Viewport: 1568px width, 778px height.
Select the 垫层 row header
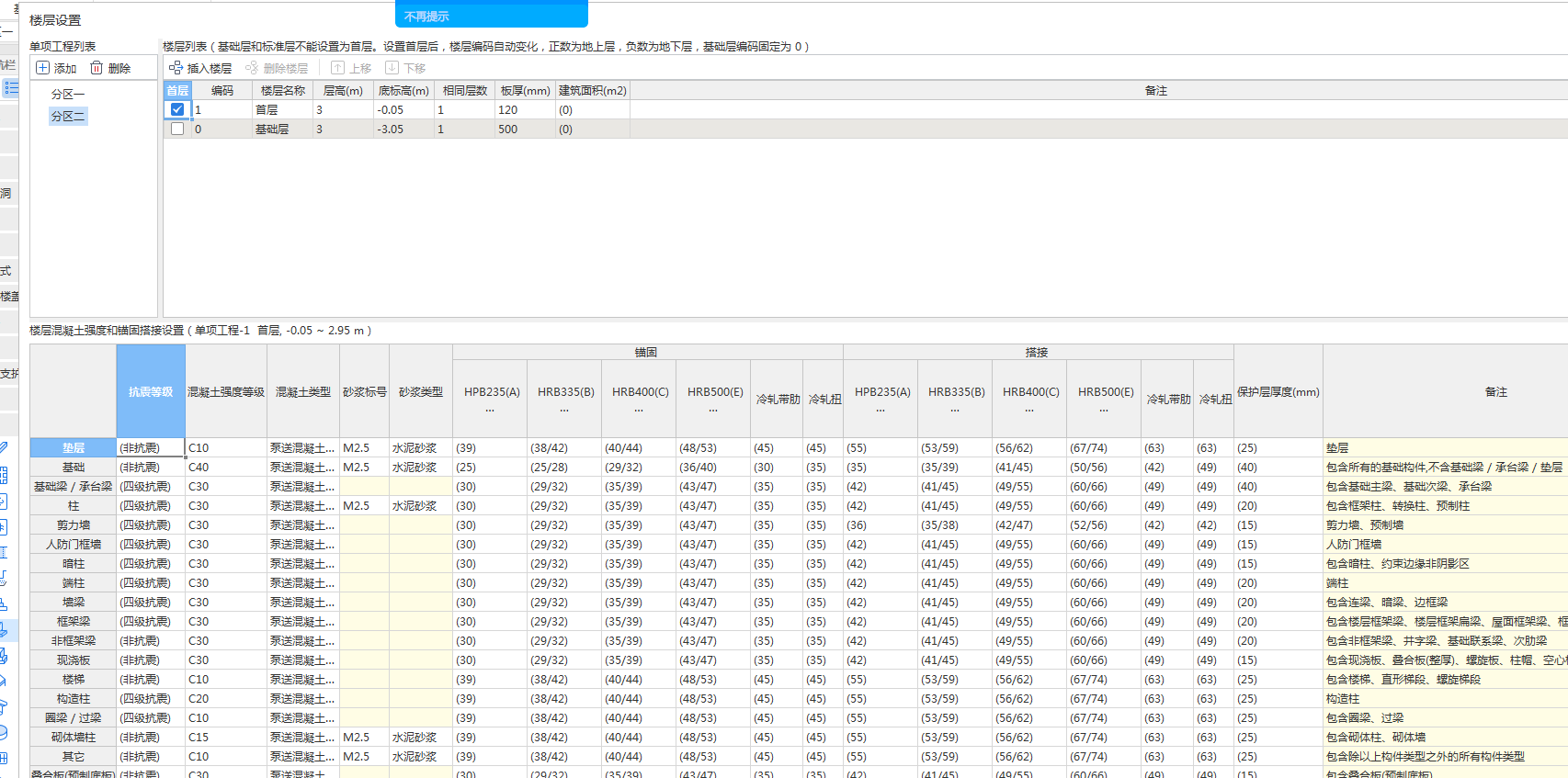74,448
